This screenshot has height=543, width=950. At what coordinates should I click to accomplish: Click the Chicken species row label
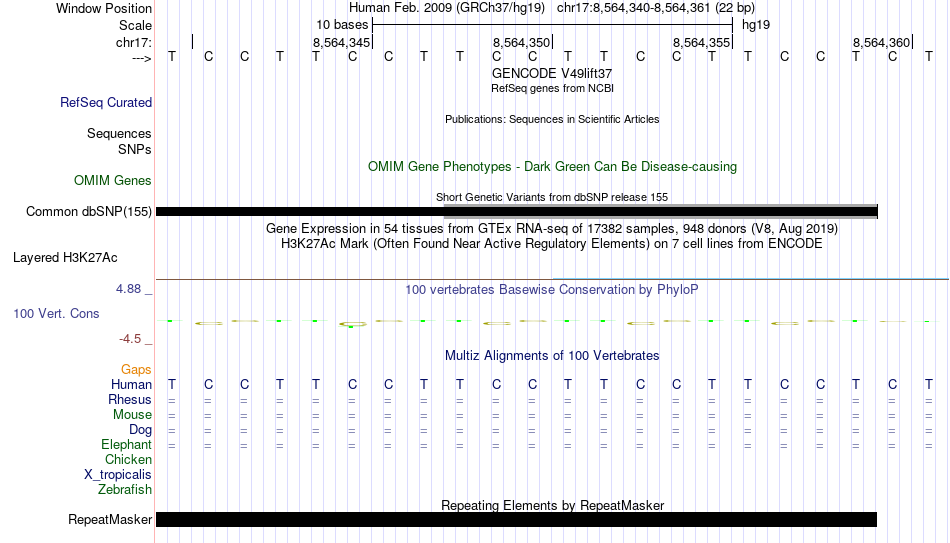[x=128, y=459]
